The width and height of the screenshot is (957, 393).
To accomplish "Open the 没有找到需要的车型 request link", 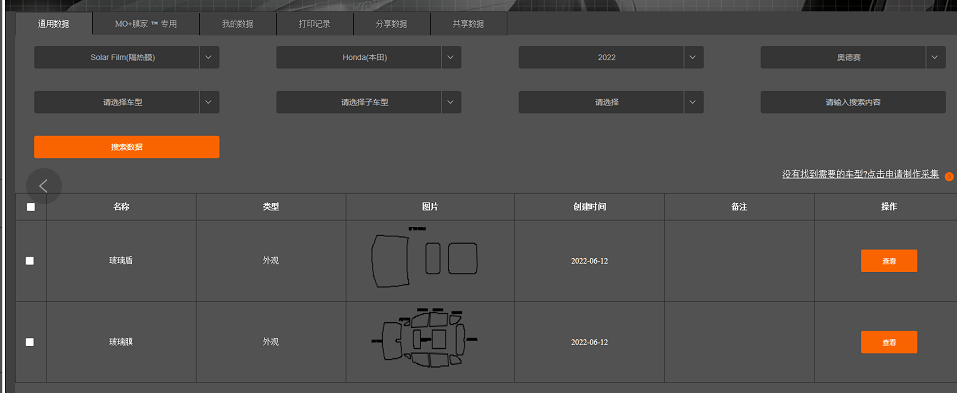I will click(861, 175).
